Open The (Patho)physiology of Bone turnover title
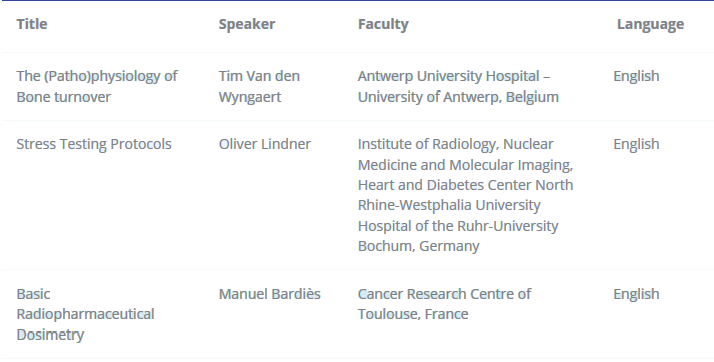714x362 pixels. tap(97, 86)
